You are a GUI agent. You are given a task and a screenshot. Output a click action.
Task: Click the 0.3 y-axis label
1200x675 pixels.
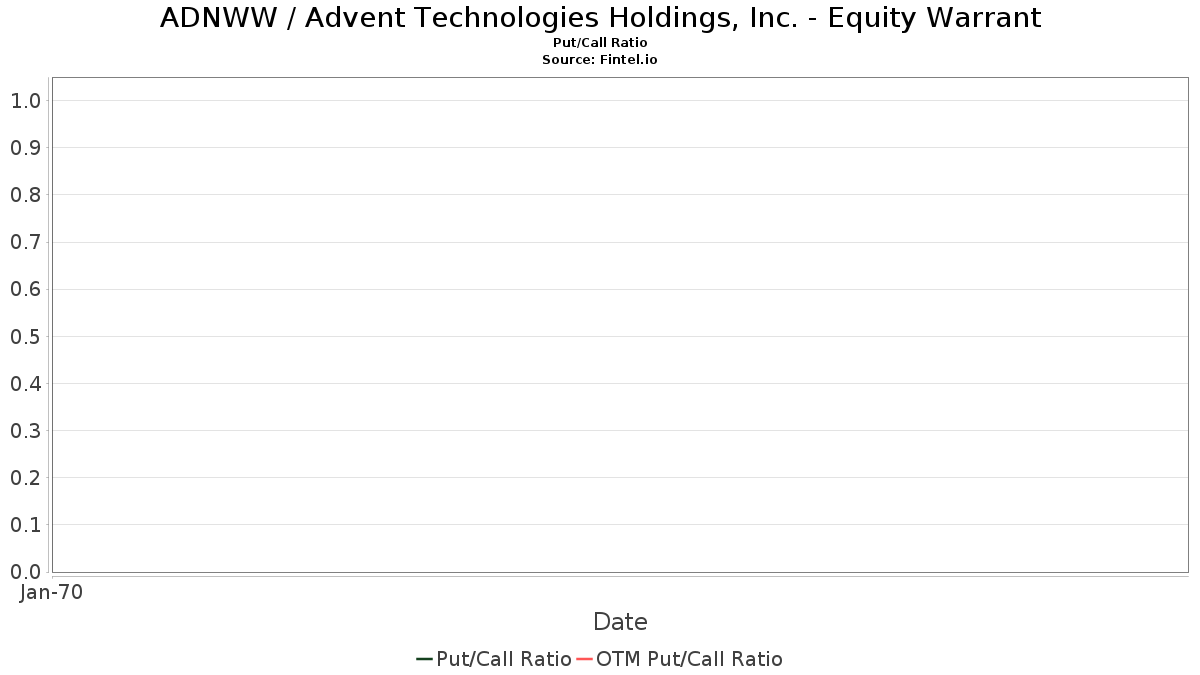(25, 430)
